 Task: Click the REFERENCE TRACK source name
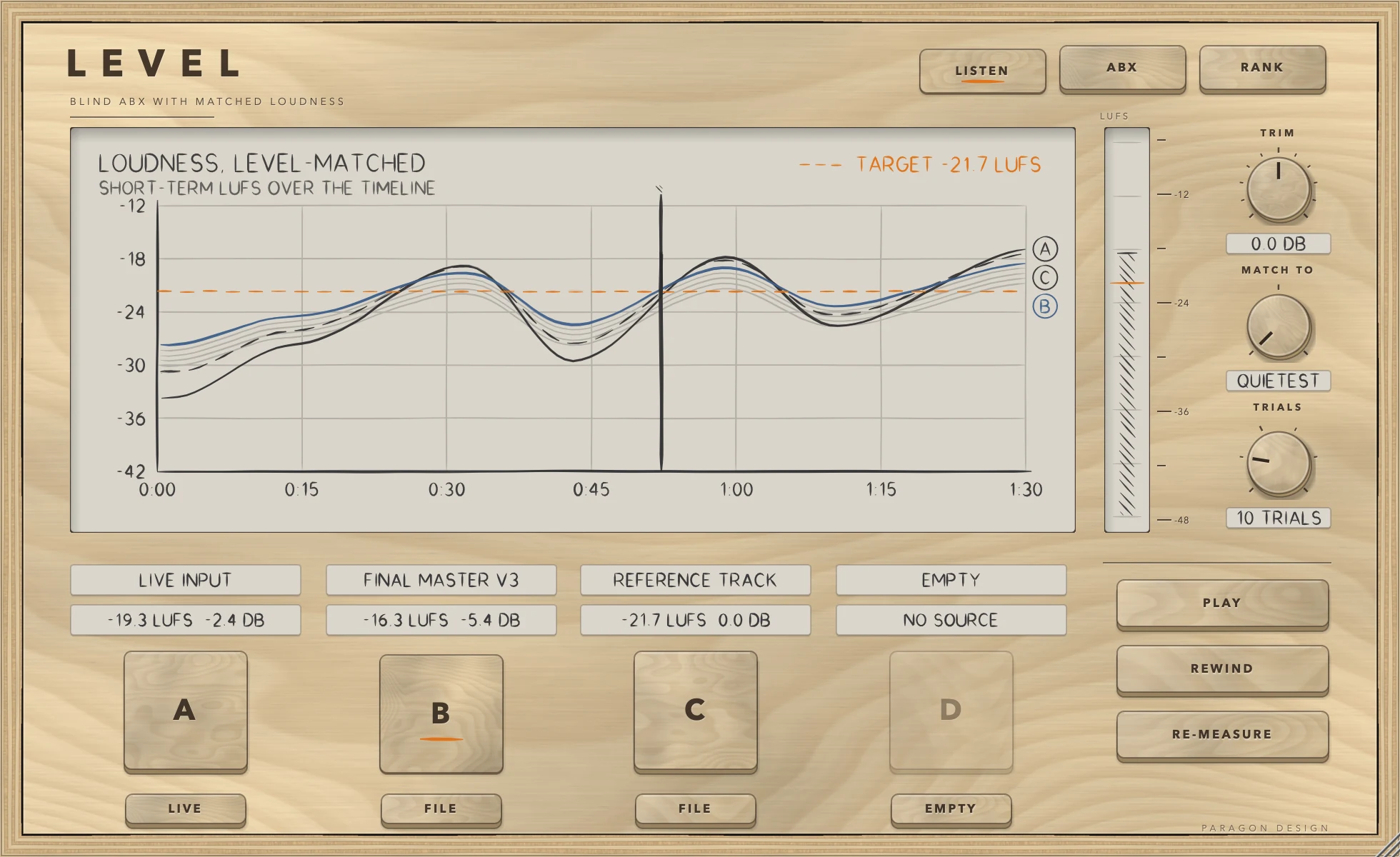pyautogui.click(x=695, y=580)
